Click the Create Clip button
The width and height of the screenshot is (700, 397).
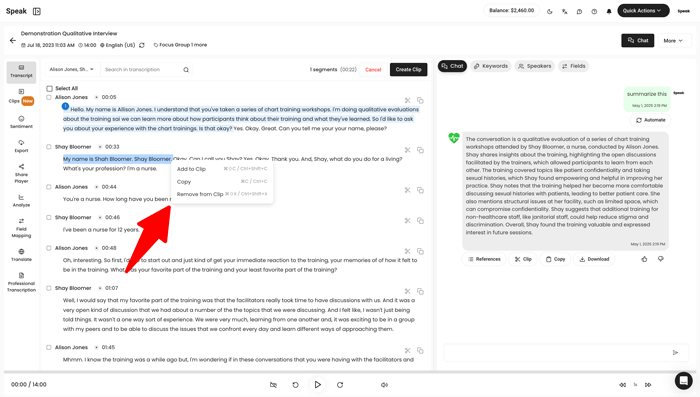point(408,70)
